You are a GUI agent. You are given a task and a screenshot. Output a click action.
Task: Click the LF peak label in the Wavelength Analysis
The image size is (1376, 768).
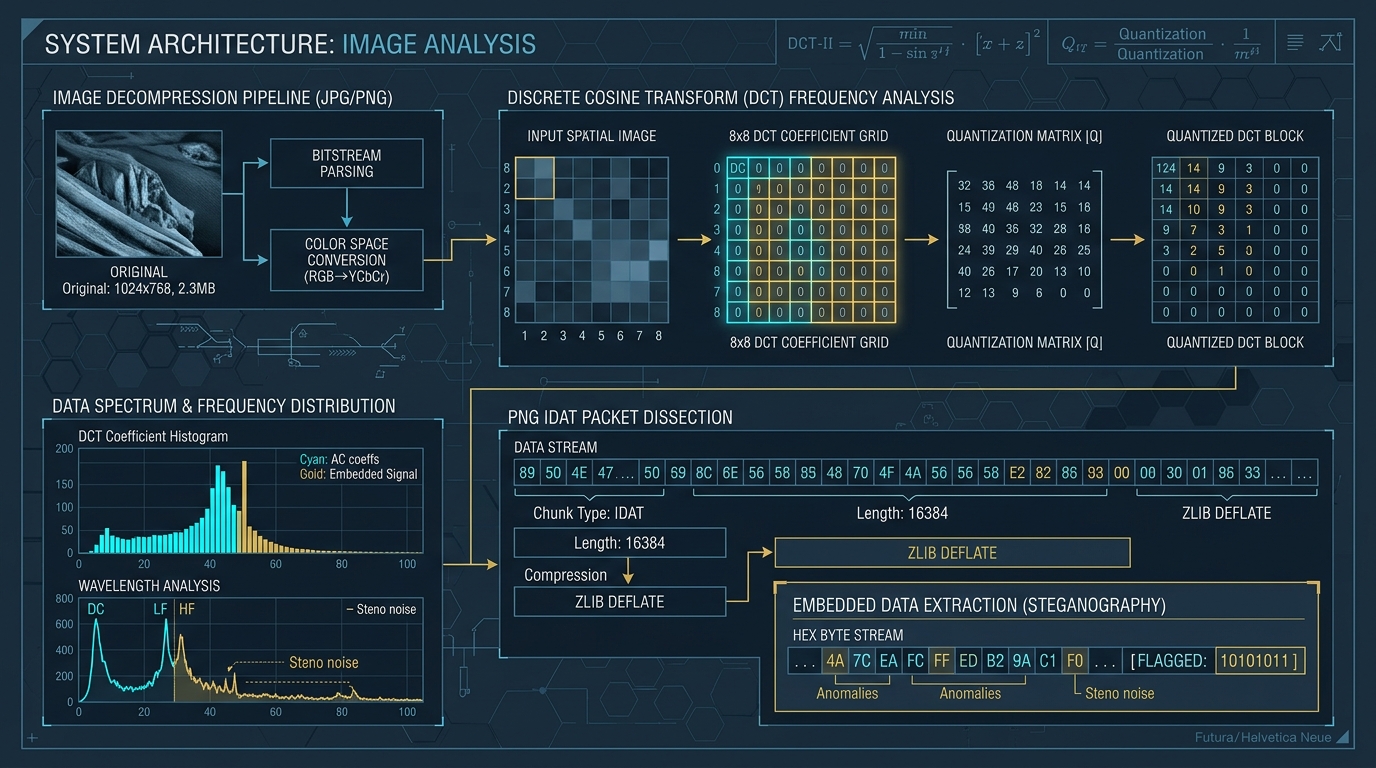click(x=160, y=608)
